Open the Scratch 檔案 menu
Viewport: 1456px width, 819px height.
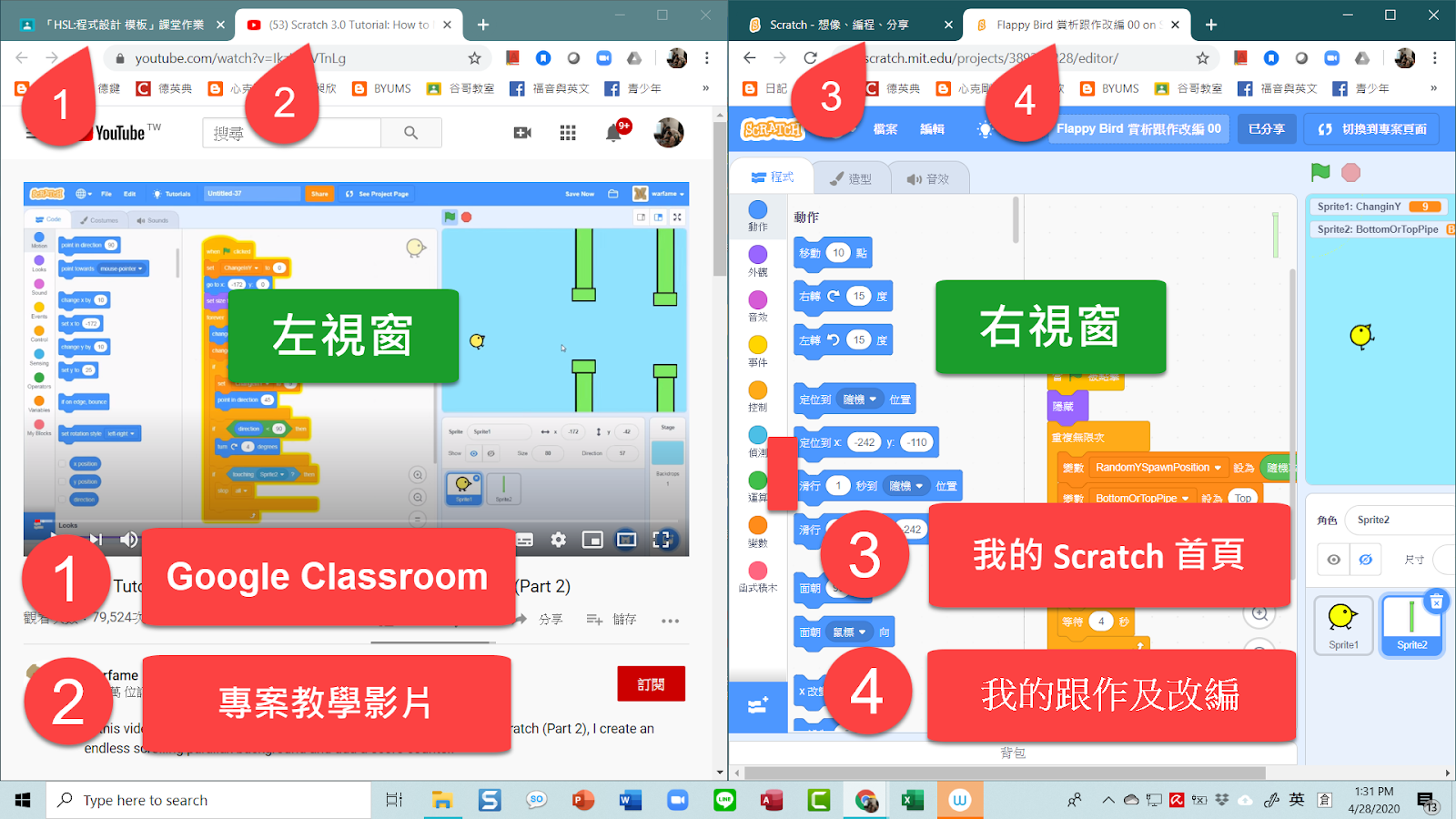tap(885, 129)
